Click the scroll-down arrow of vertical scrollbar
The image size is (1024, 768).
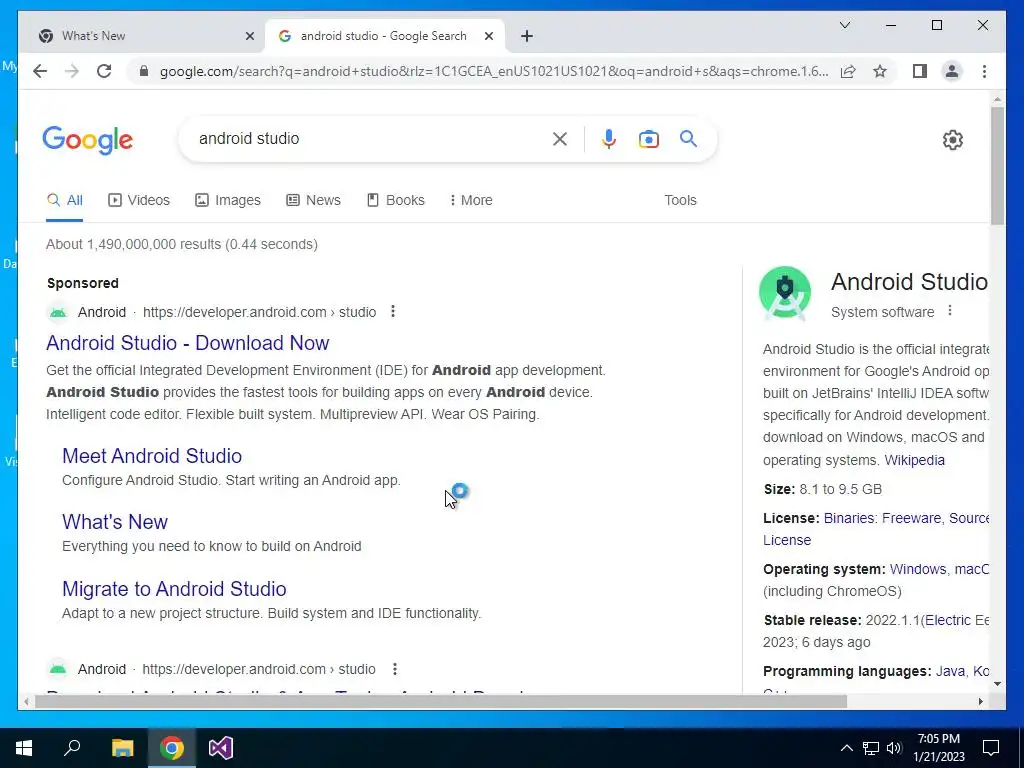click(x=997, y=684)
